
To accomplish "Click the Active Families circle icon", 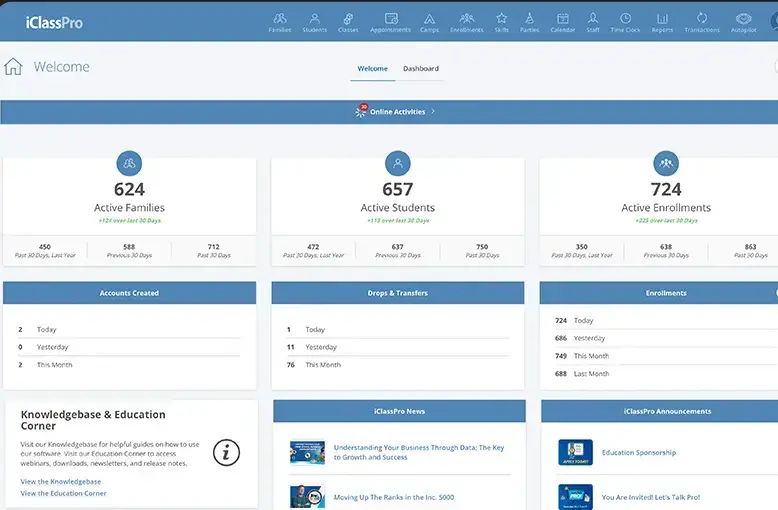I will tap(129, 163).
